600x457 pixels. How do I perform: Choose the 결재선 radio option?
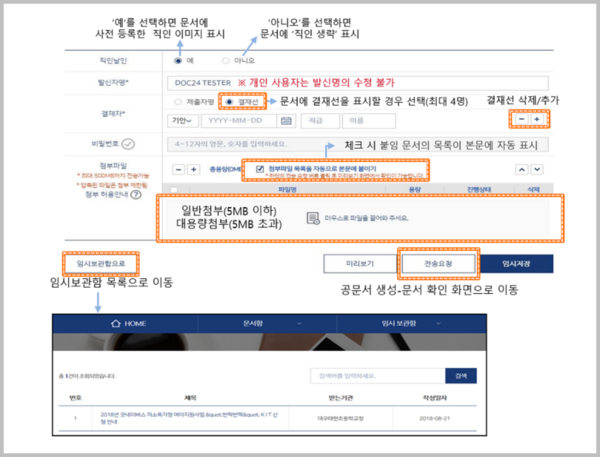(229, 102)
